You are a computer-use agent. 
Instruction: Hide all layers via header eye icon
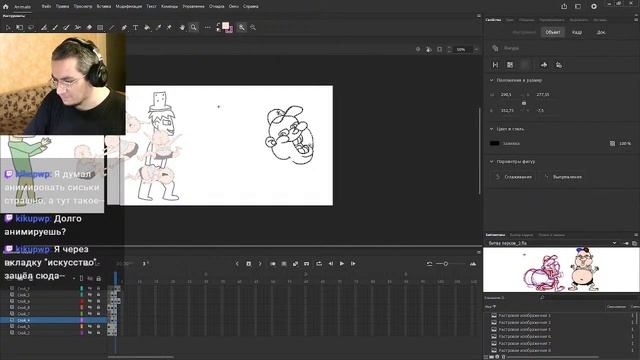90,279
